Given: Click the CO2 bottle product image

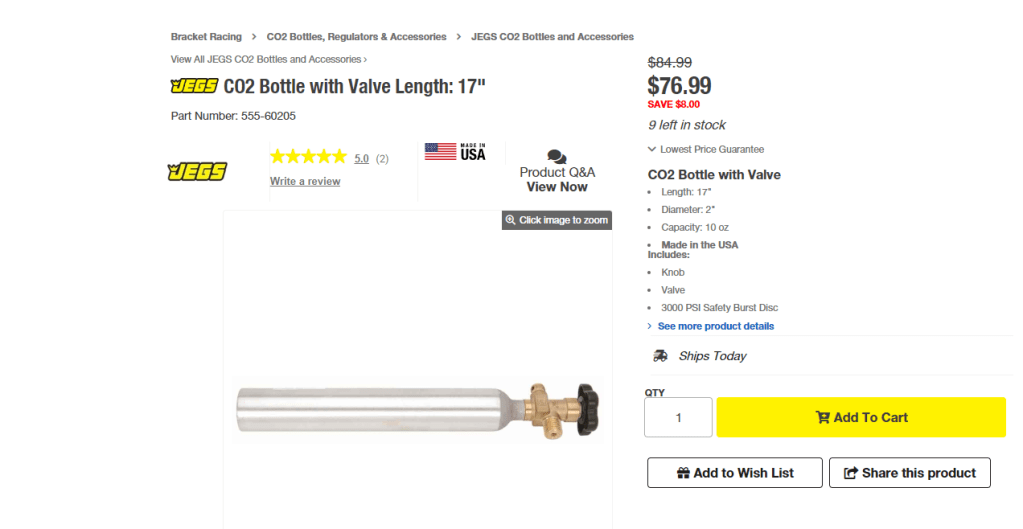Looking at the screenshot, I should (x=417, y=409).
